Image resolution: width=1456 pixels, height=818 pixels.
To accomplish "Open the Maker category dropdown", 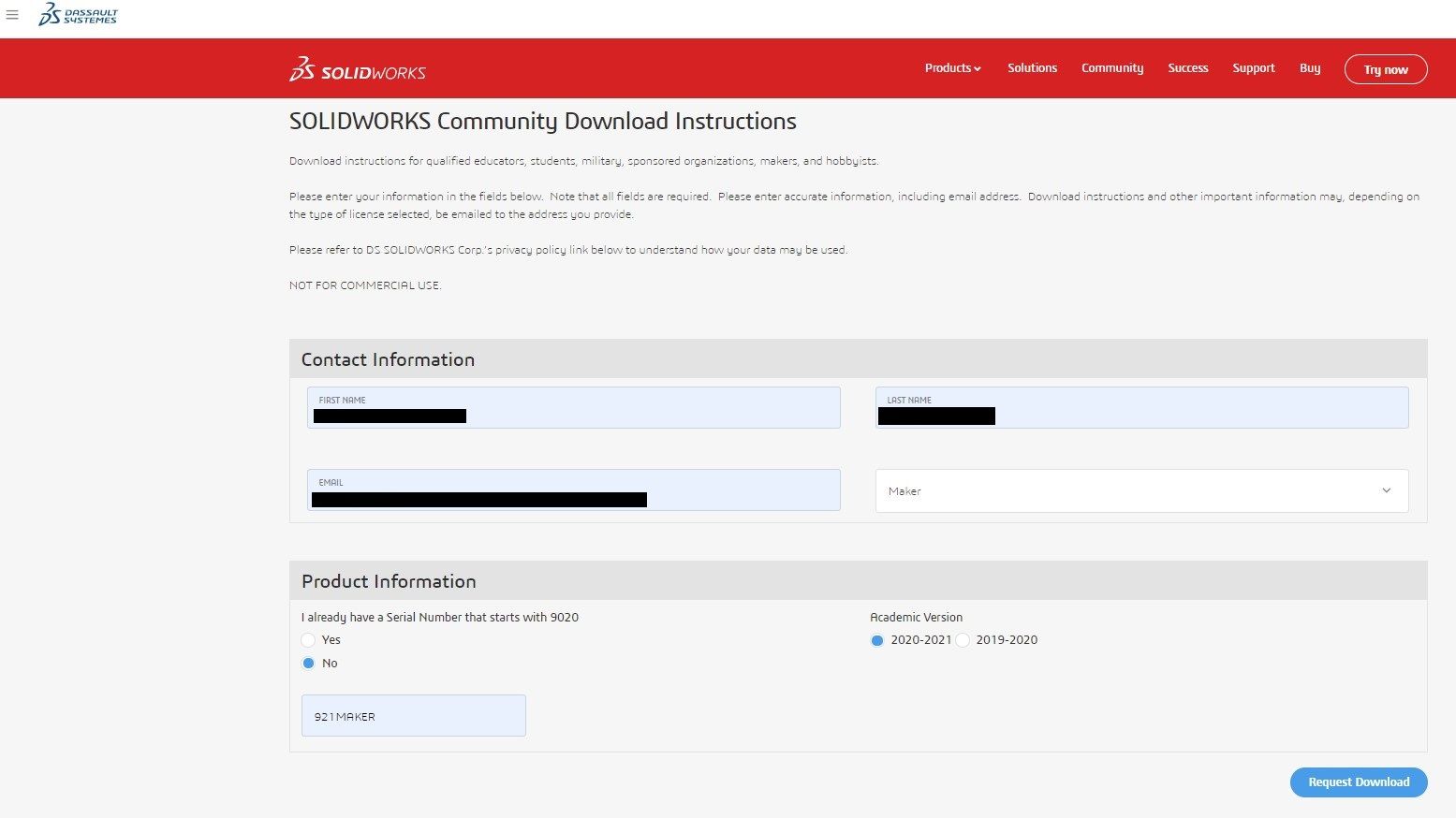I will 1142,491.
